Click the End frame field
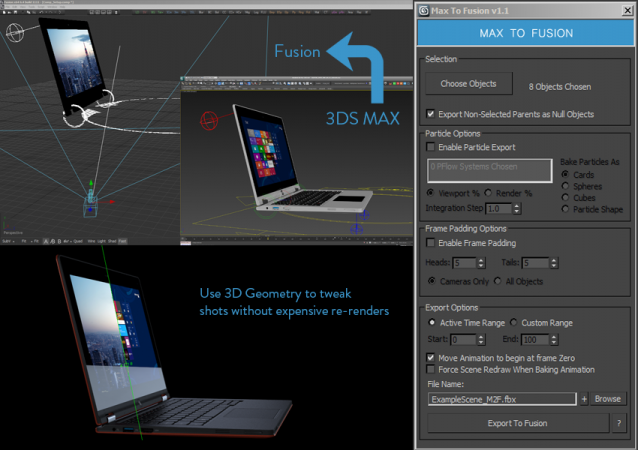 coord(535,339)
